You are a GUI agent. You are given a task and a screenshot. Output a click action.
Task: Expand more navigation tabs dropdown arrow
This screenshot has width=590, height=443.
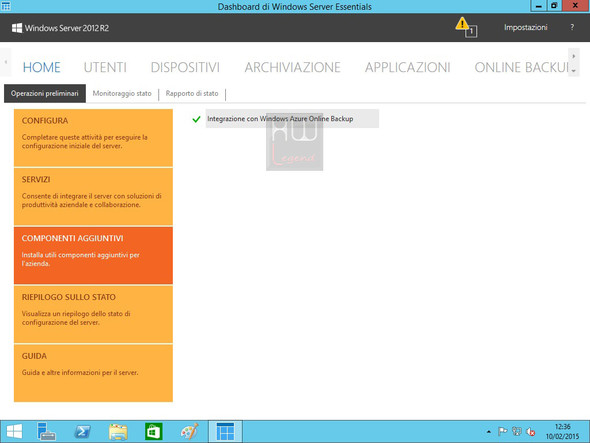tap(573, 70)
